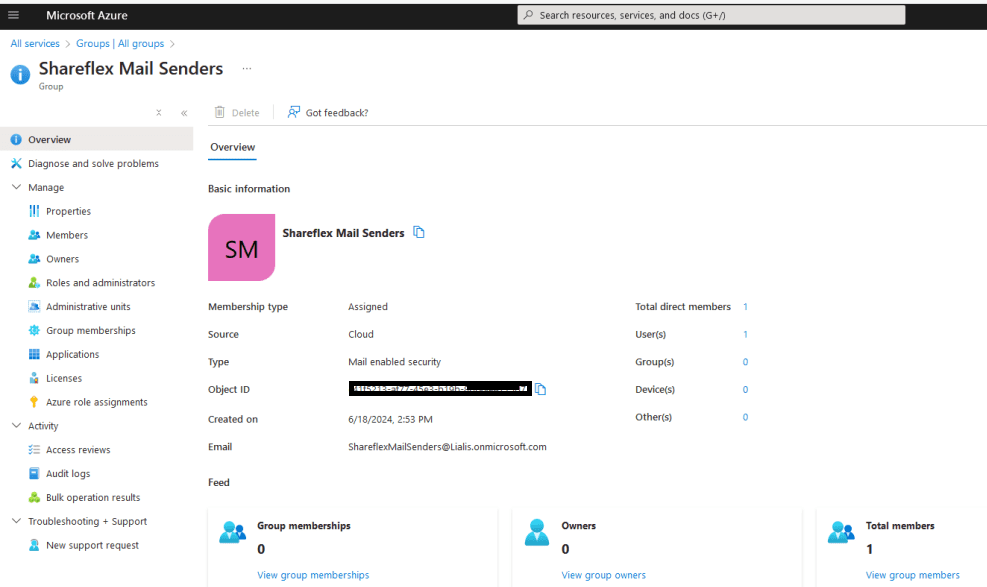
Task: Click the Administrative units icon
Action: tap(34, 307)
